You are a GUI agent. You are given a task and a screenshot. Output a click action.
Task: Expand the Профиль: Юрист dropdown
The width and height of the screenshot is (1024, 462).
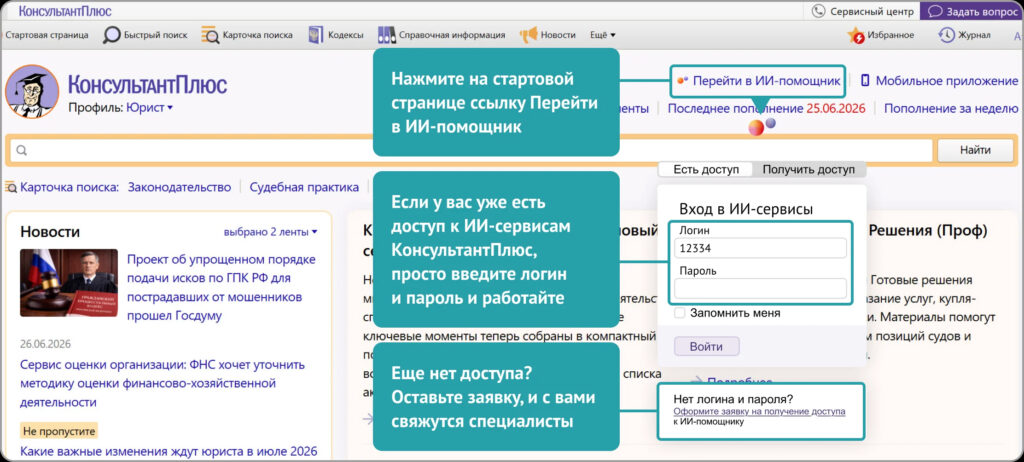pos(121,108)
